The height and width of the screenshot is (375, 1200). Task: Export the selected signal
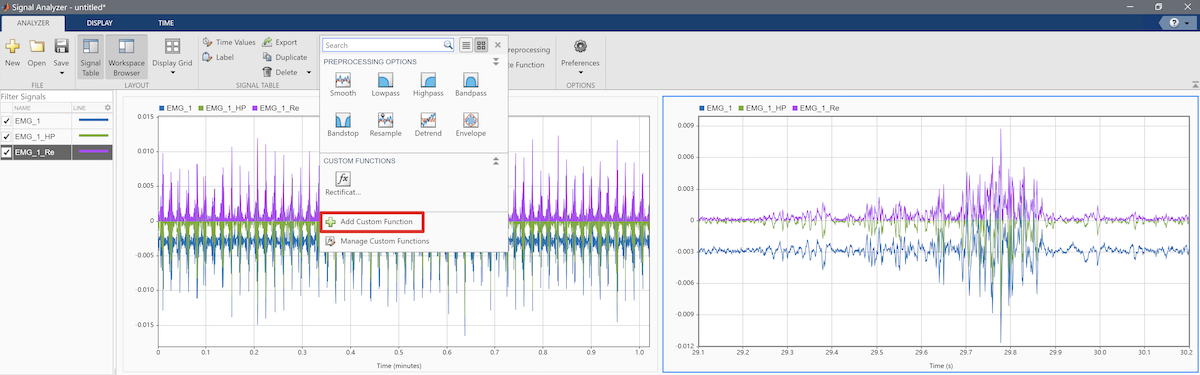pos(279,42)
